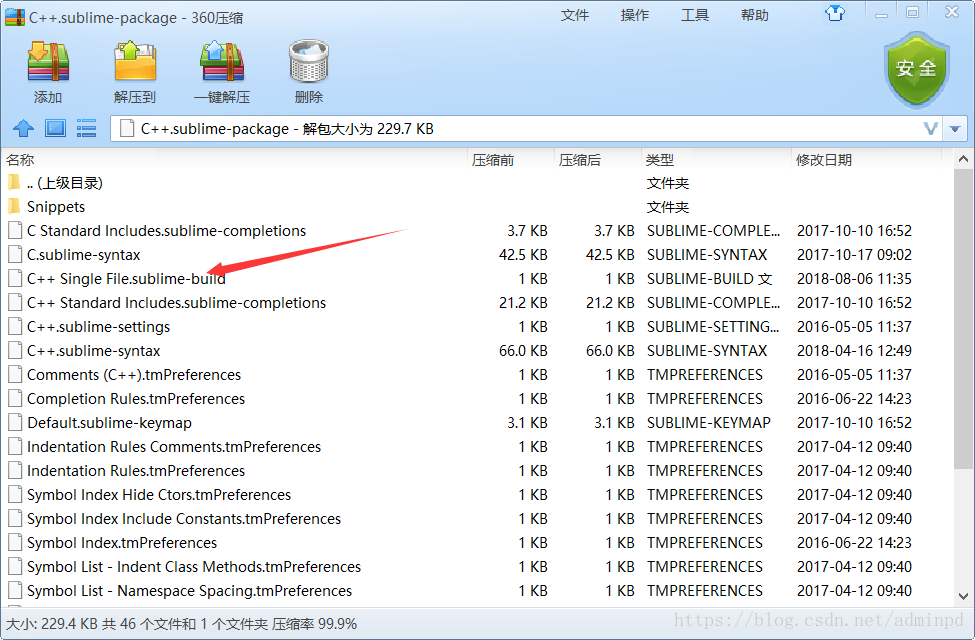Viewport: 975px width, 640px height.
Task: Click the V scan icon in address bar
Action: tap(930, 129)
